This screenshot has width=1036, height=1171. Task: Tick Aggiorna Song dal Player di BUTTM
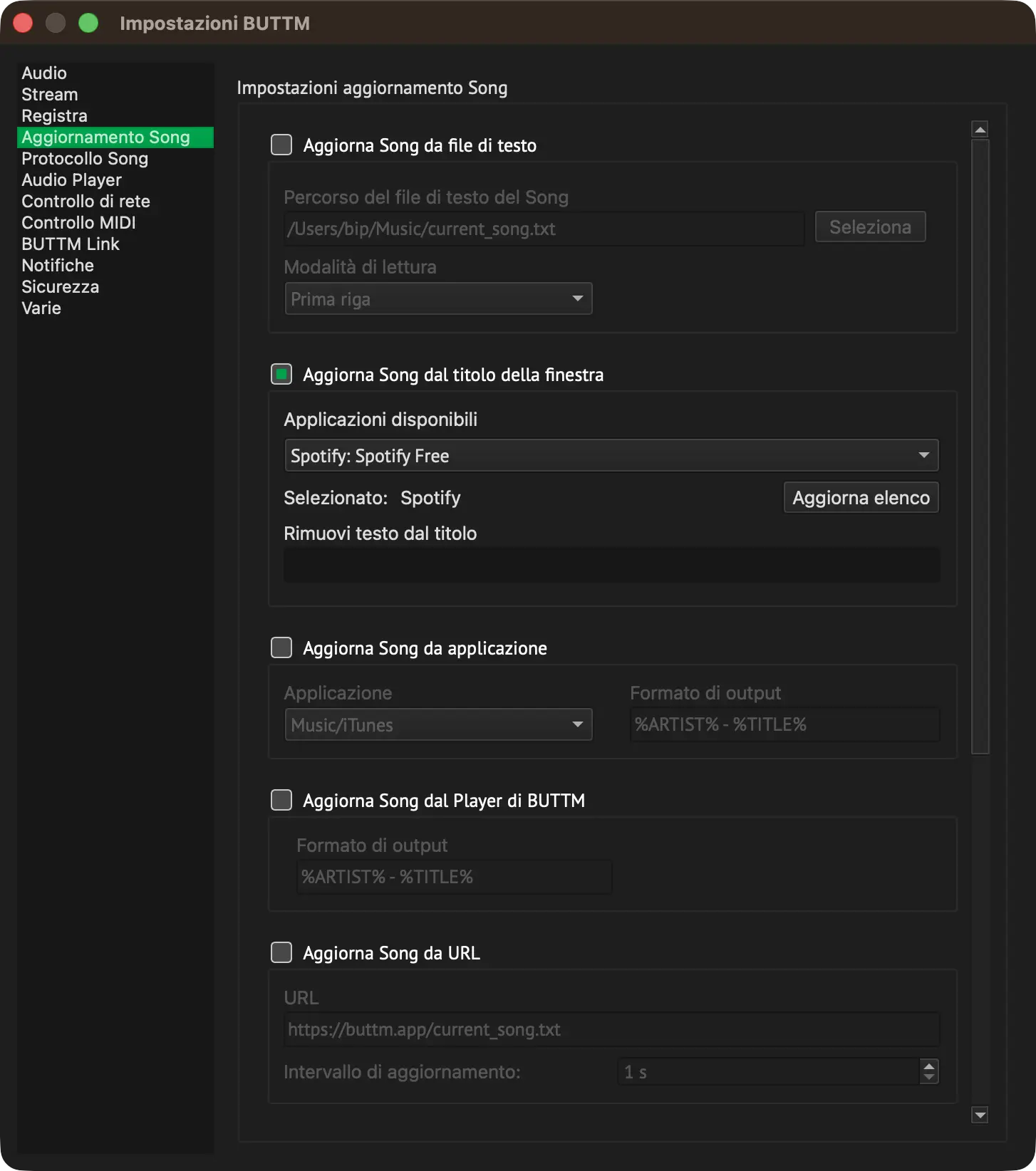281,800
